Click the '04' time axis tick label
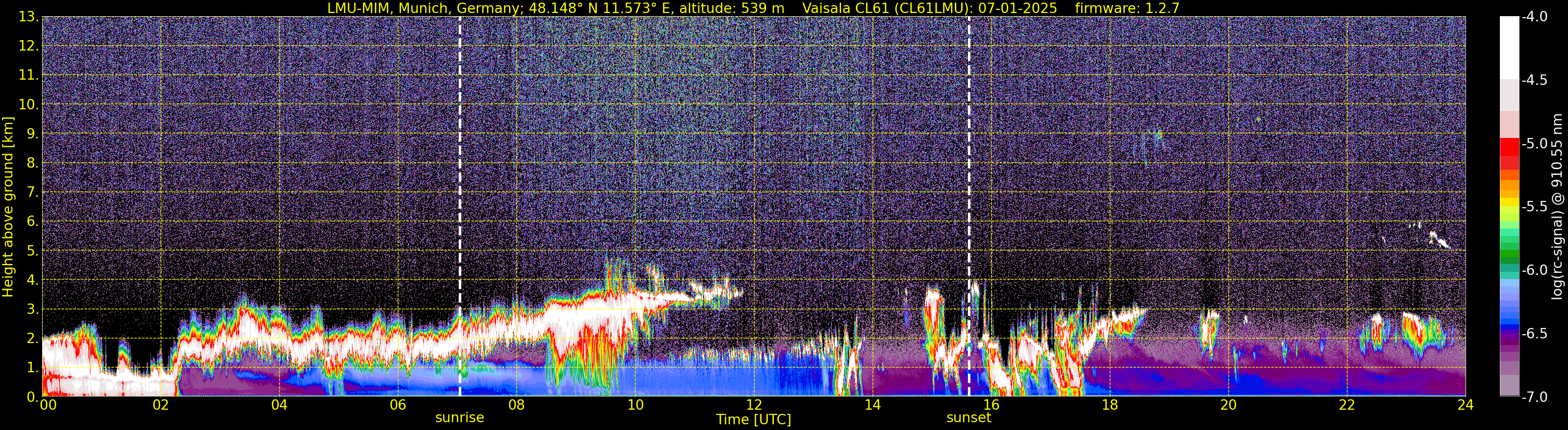This screenshot has height=430, width=1568. (x=279, y=405)
